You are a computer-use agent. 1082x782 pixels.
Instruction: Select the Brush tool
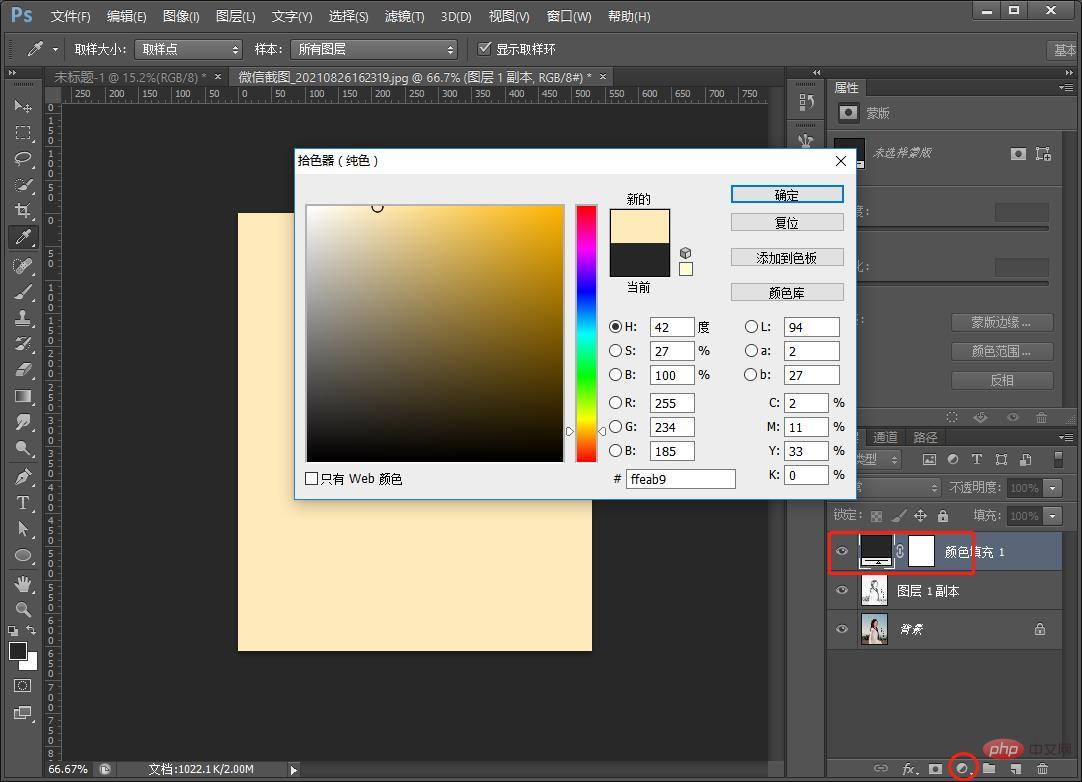pyautogui.click(x=23, y=292)
